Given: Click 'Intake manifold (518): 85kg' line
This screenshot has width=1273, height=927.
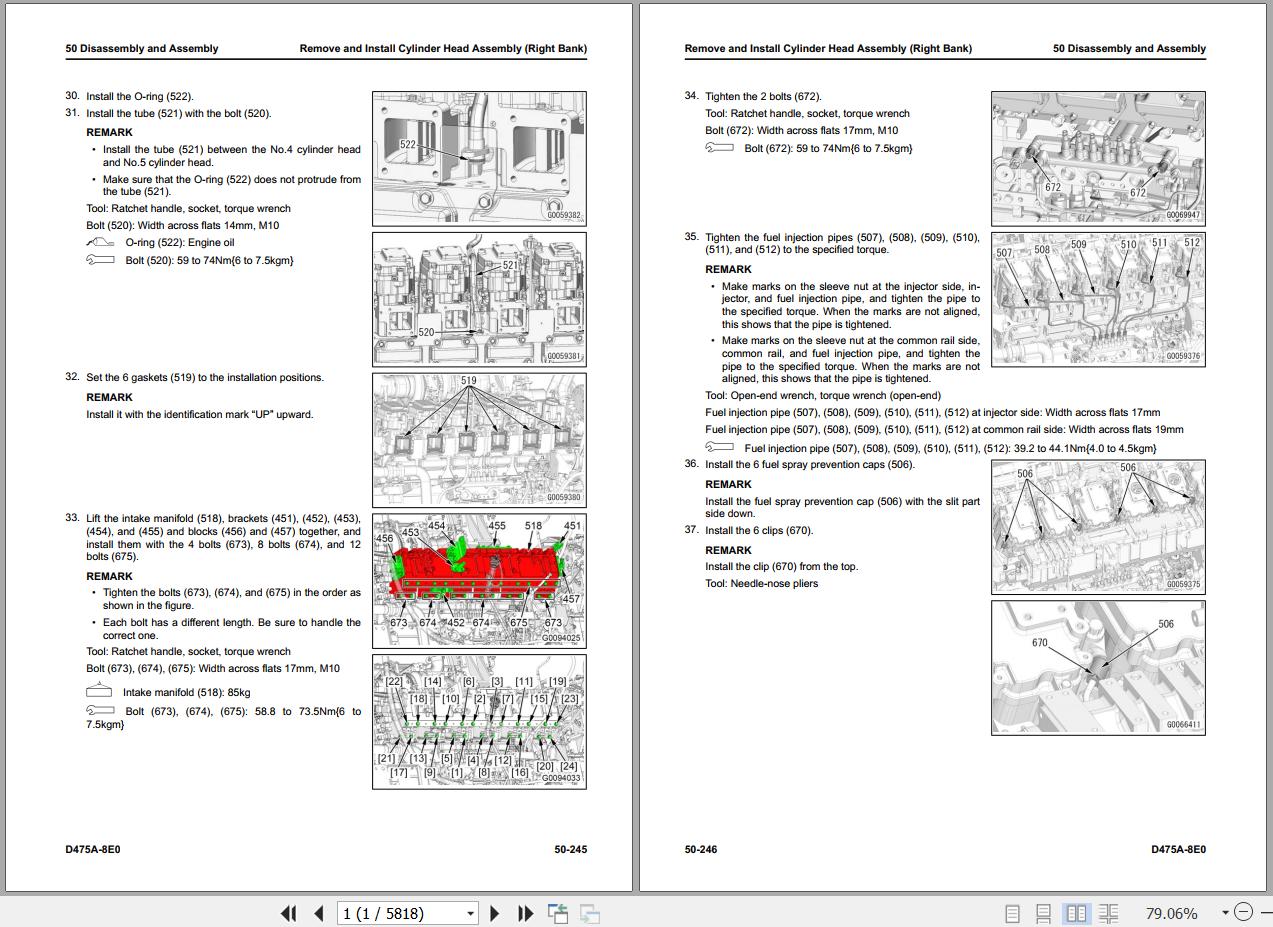Looking at the screenshot, I should (187, 692).
